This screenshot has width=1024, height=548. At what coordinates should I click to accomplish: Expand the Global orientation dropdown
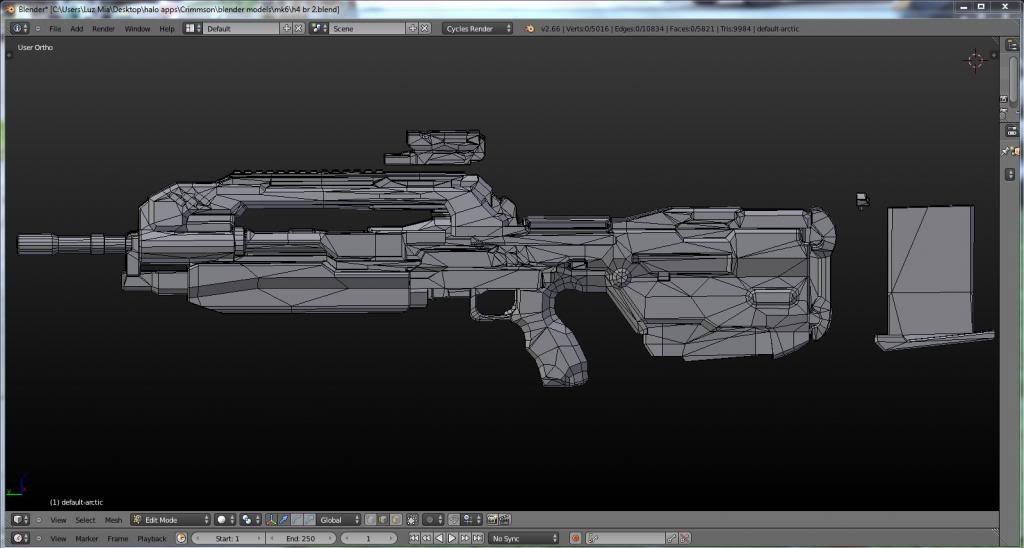pos(339,520)
